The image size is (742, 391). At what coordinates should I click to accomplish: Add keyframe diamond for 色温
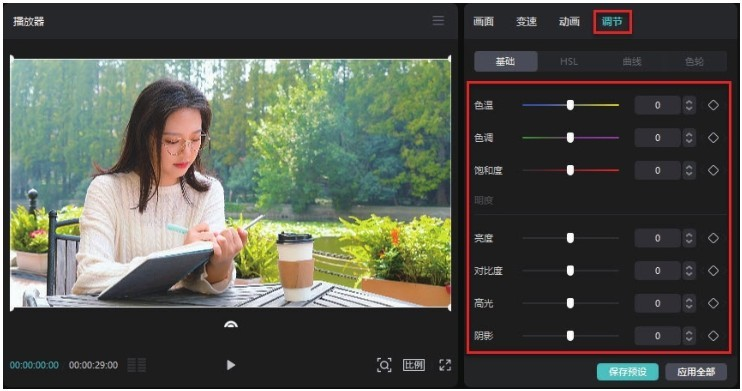[x=713, y=105]
